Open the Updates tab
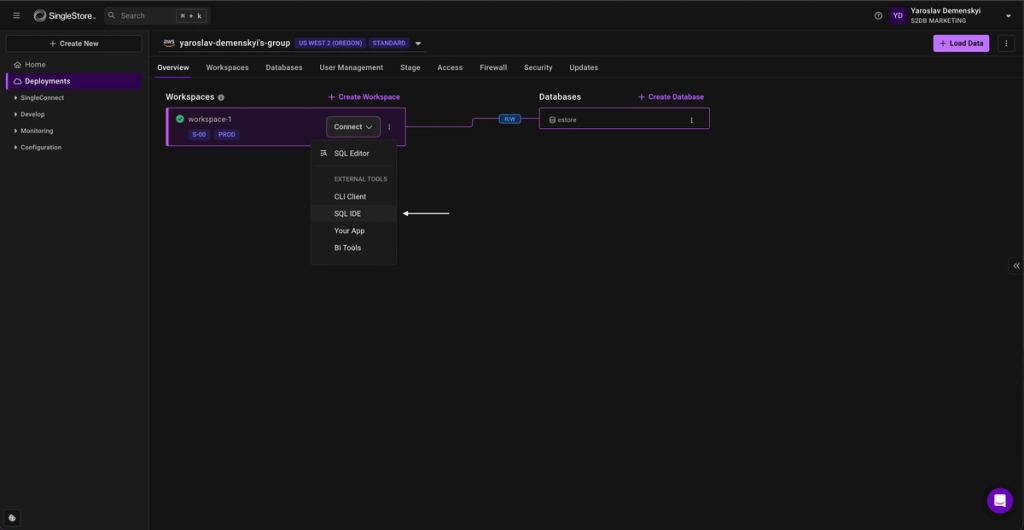 click(x=584, y=67)
